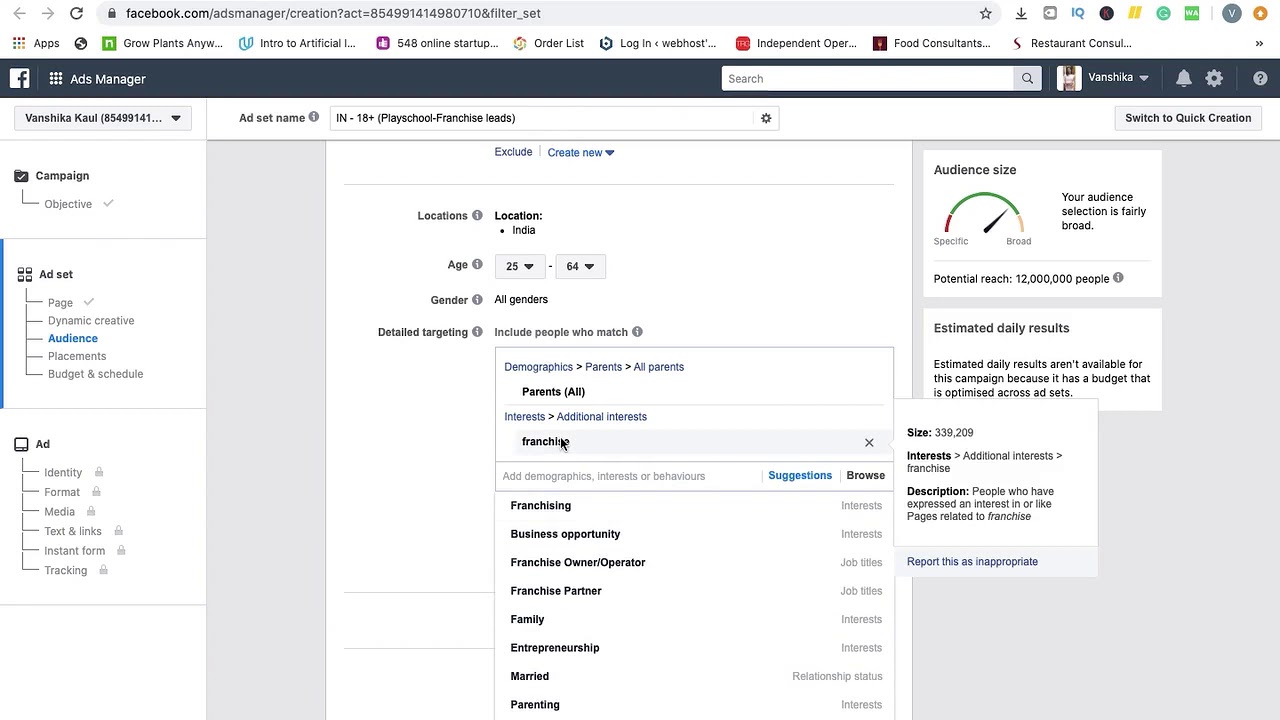Open Chrome's three-dot menu
The height and width of the screenshot is (720, 1280).
1260,13
